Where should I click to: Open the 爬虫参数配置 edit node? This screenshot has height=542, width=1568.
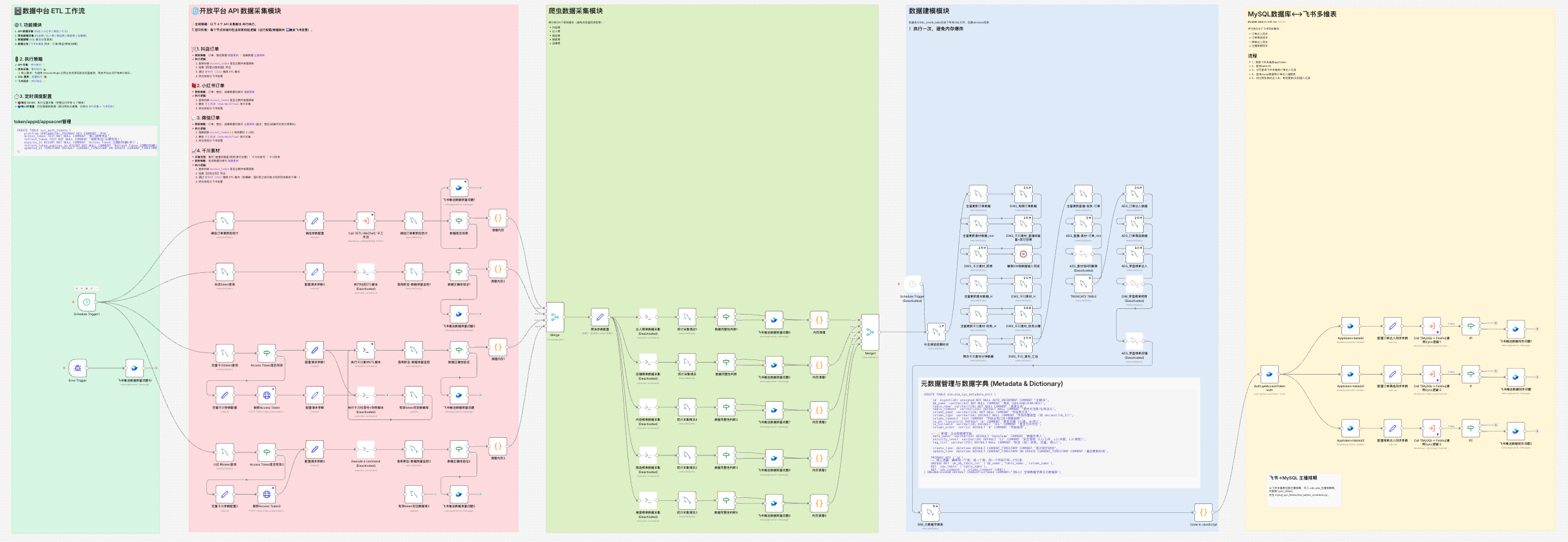click(600, 317)
